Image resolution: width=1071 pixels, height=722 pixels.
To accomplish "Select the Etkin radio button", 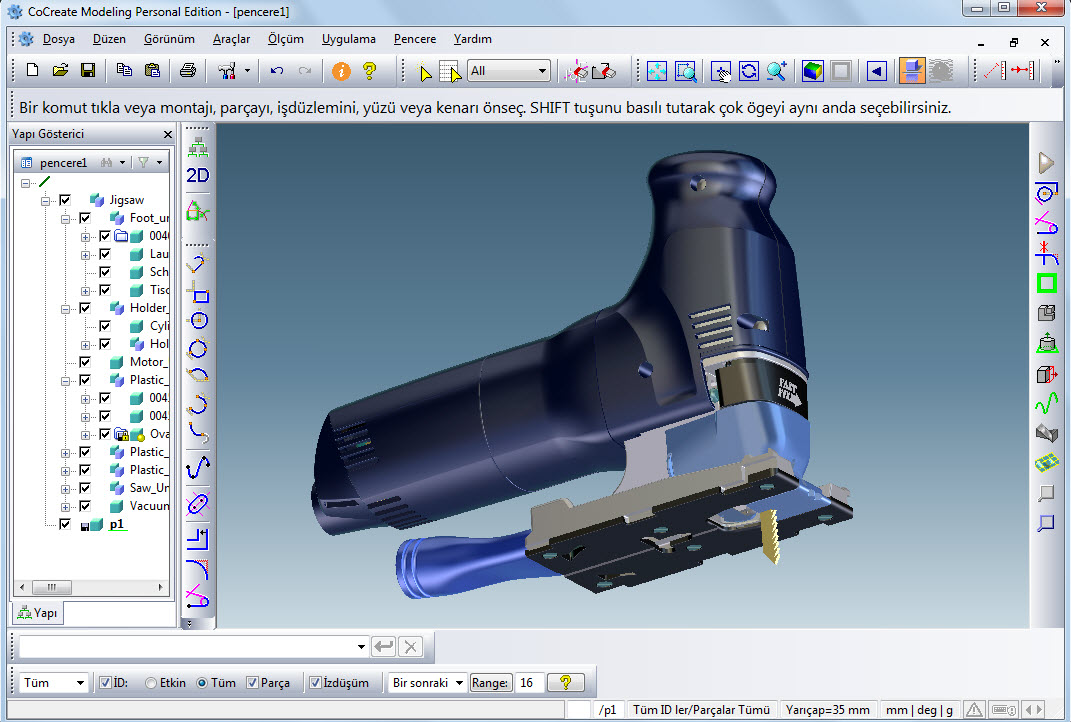I will pos(151,682).
